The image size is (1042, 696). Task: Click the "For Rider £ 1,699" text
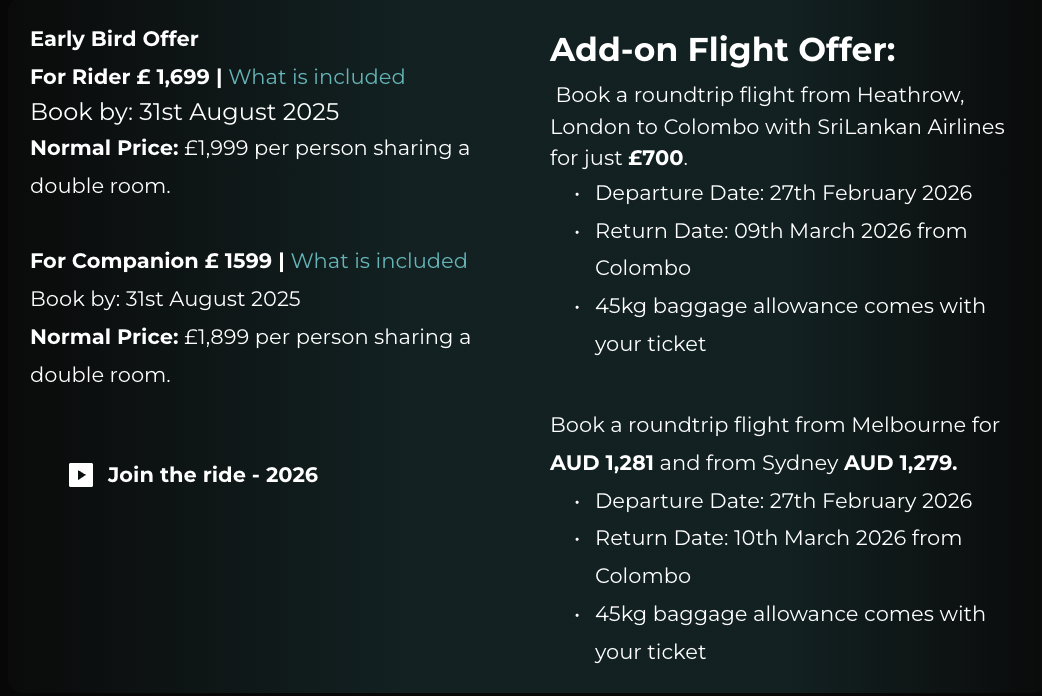click(120, 77)
